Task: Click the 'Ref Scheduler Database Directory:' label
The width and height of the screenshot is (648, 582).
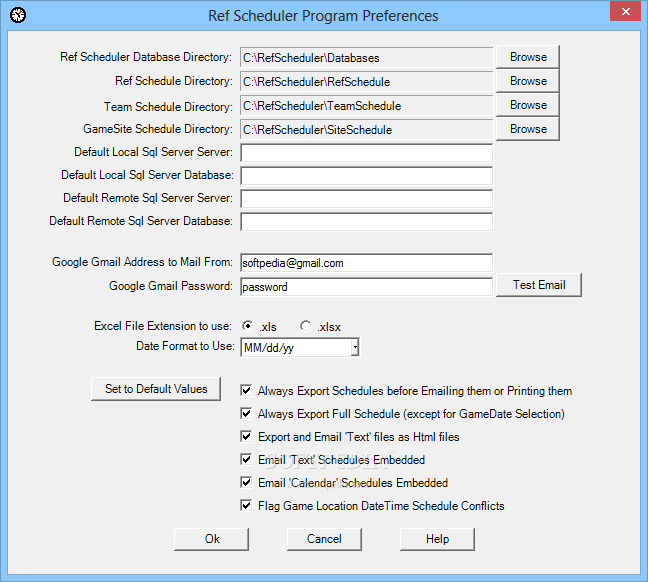Action: click(146, 57)
